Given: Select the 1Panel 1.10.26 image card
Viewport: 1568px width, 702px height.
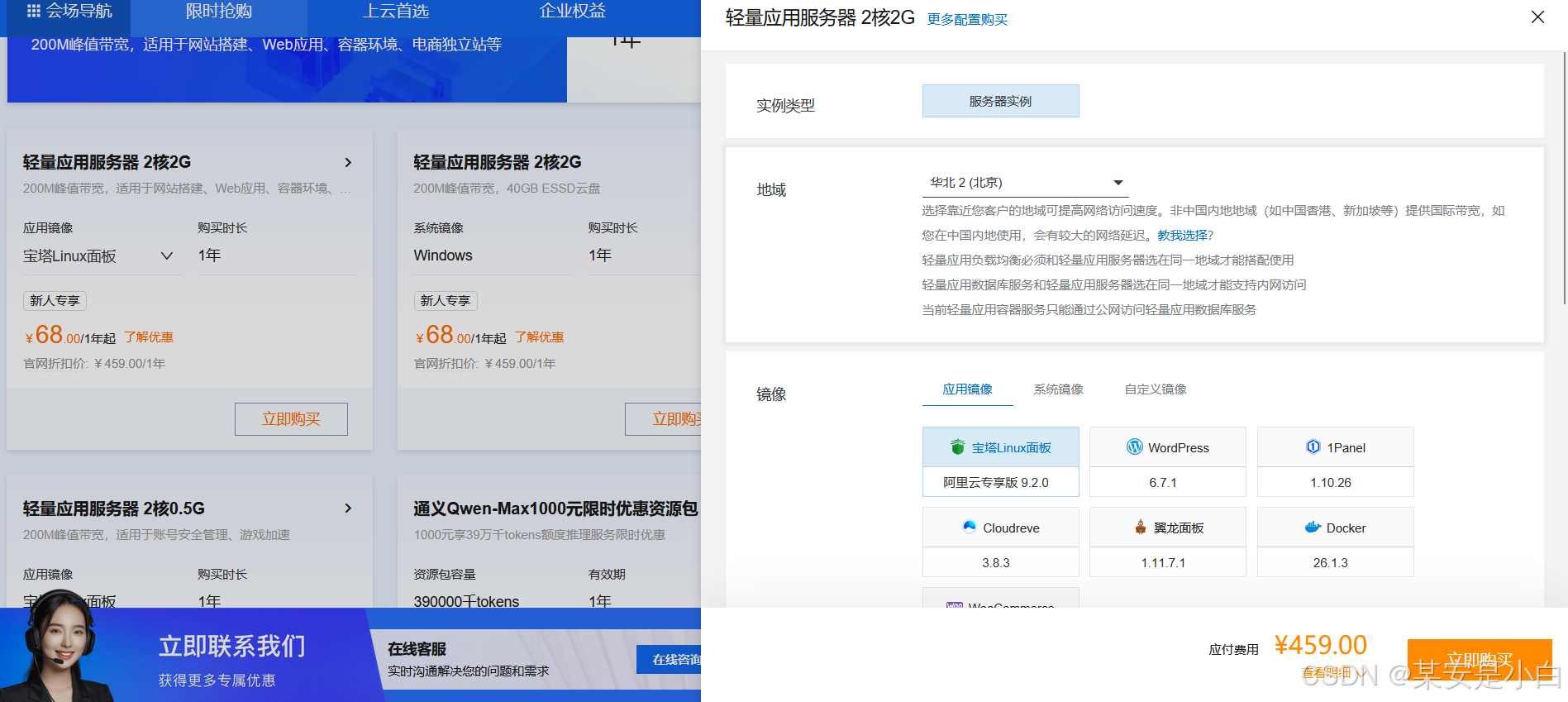Looking at the screenshot, I should [1335, 461].
